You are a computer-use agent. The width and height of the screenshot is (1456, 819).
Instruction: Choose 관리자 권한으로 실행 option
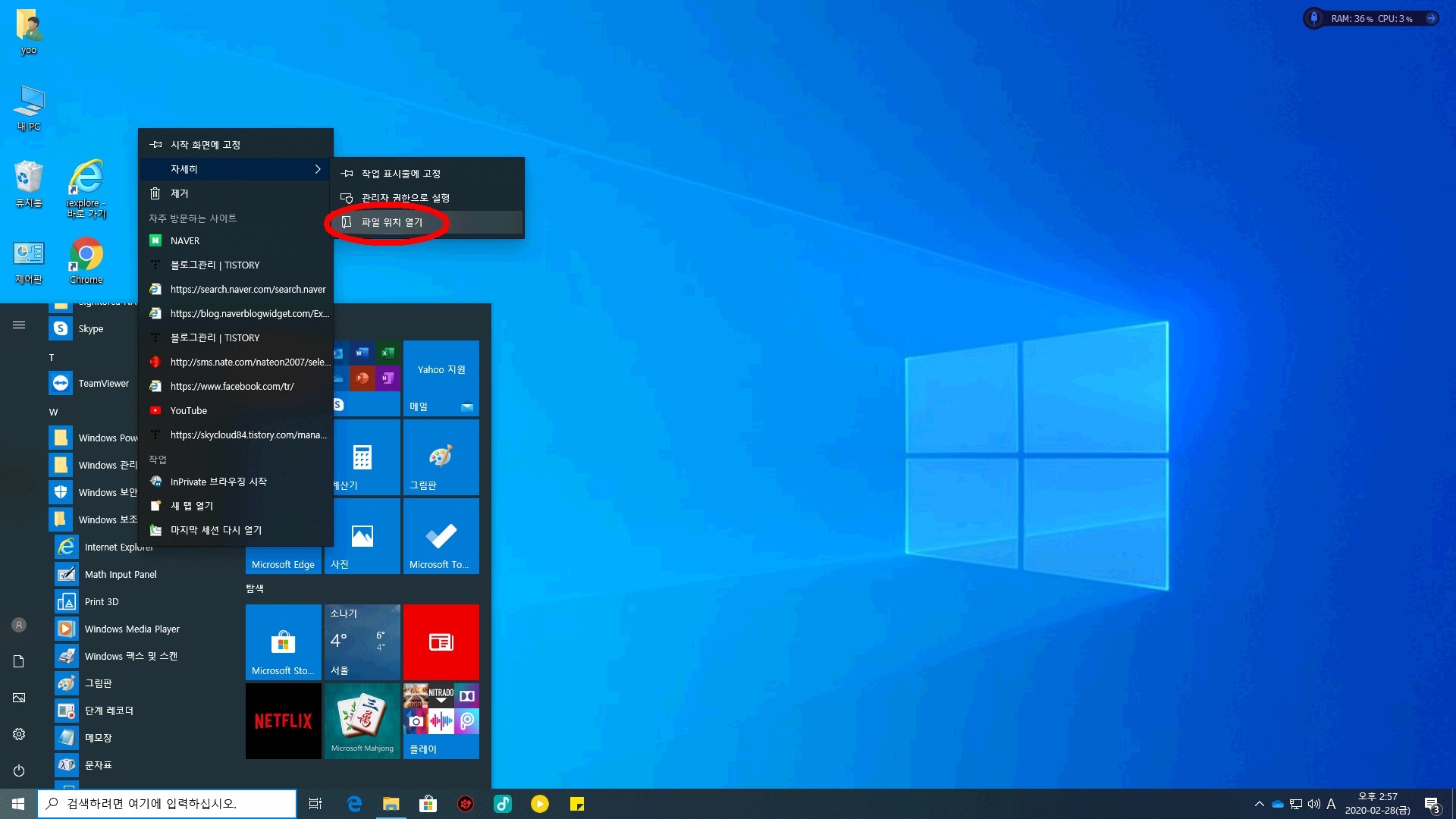(x=405, y=198)
